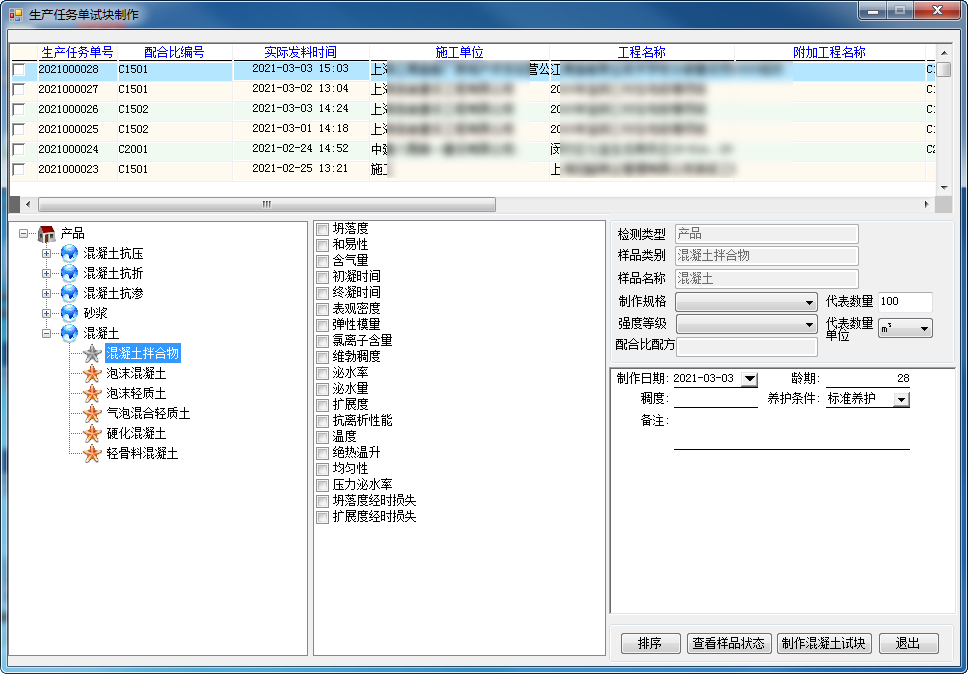Check the row checkbox for task 2021000027

coord(19,89)
